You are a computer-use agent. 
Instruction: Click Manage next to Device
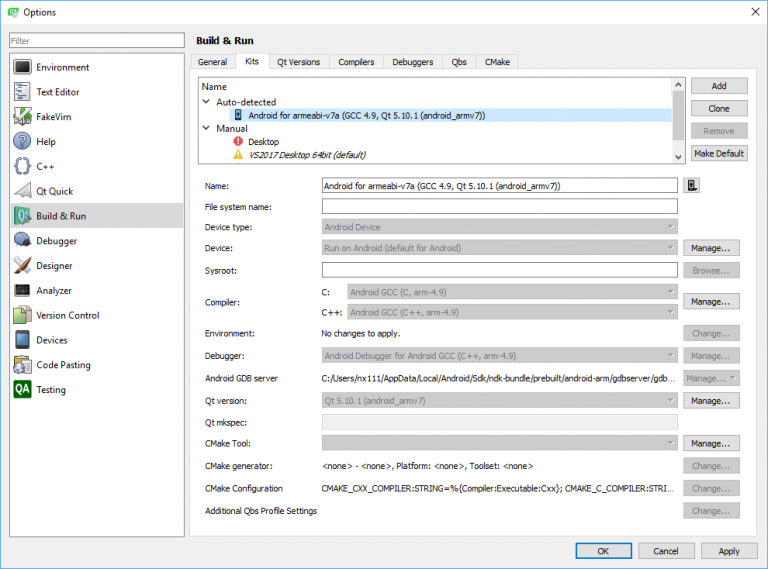pyautogui.click(x=711, y=248)
